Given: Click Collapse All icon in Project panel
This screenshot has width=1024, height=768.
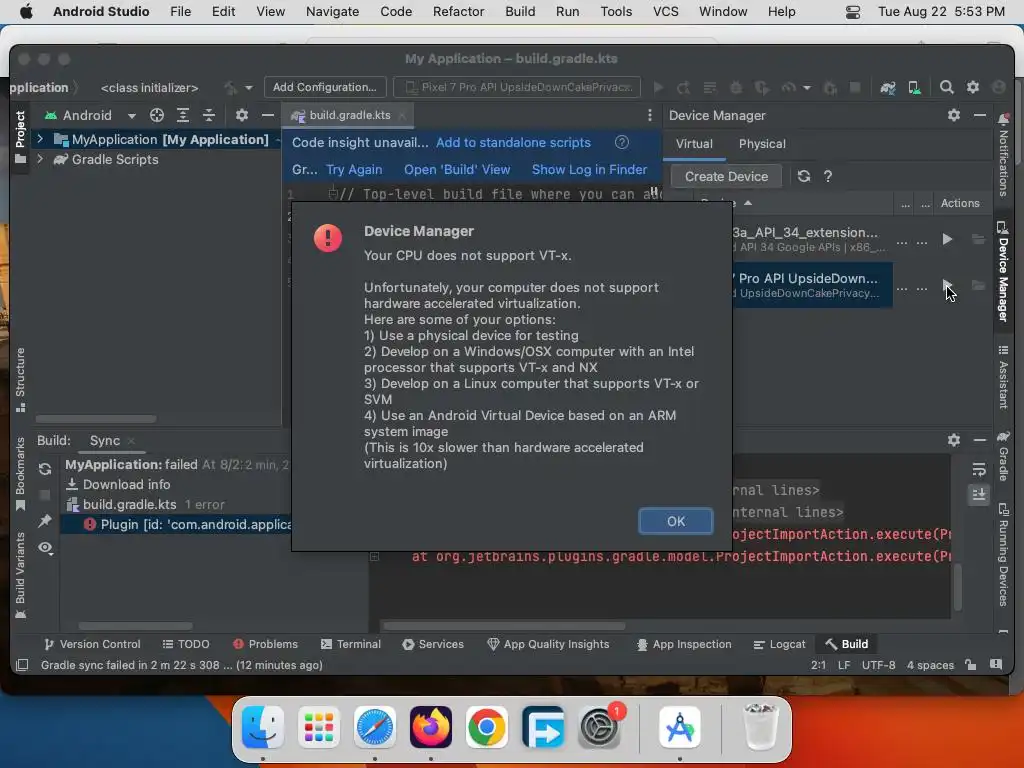Looking at the screenshot, I should (209, 115).
